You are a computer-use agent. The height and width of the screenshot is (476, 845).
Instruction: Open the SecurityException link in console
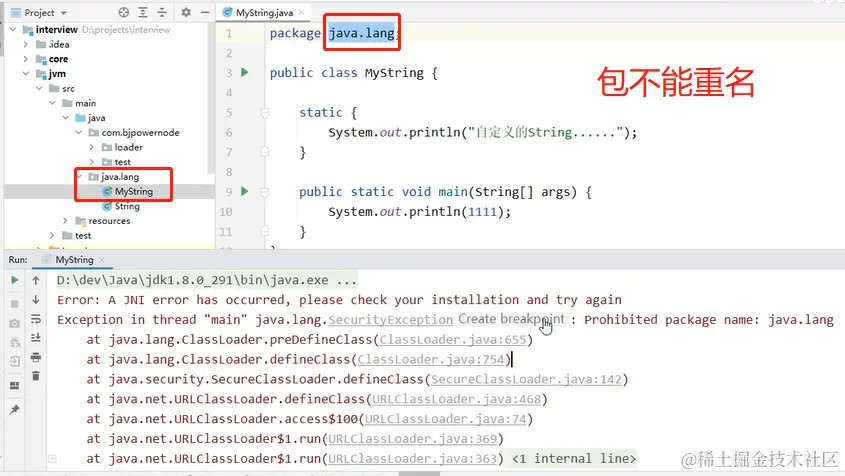pos(390,320)
